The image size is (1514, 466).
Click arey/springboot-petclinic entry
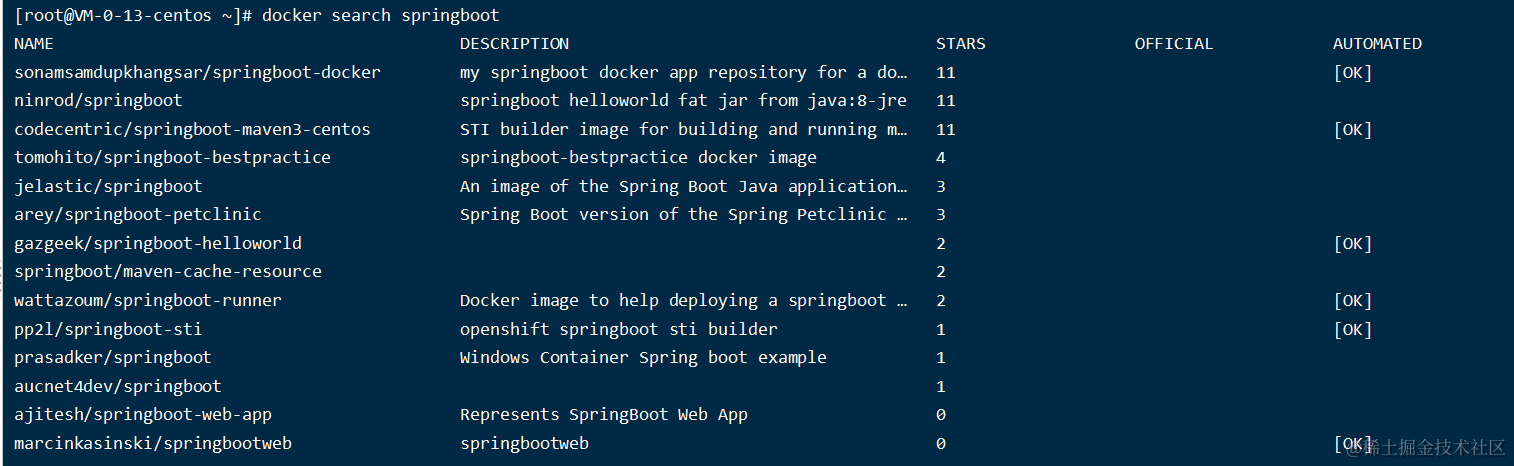coord(137,215)
